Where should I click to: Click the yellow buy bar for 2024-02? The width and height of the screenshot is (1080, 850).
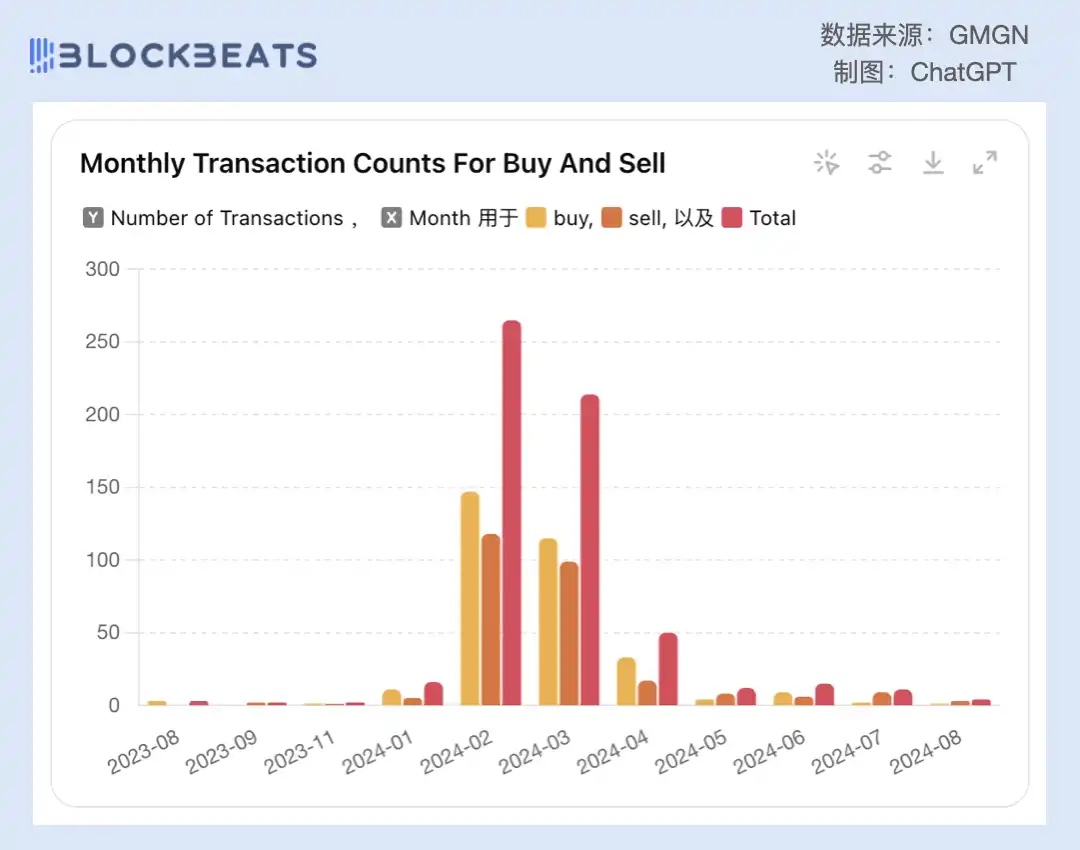pos(470,598)
